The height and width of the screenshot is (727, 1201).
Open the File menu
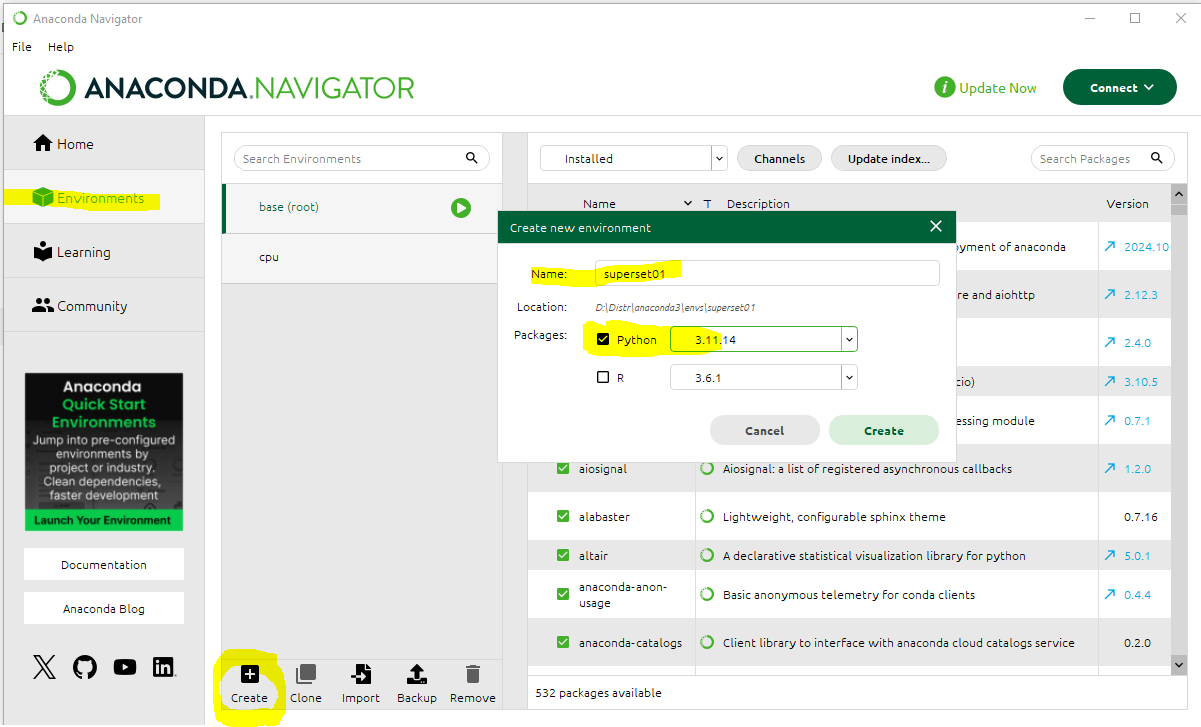pyautogui.click(x=22, y=47)
